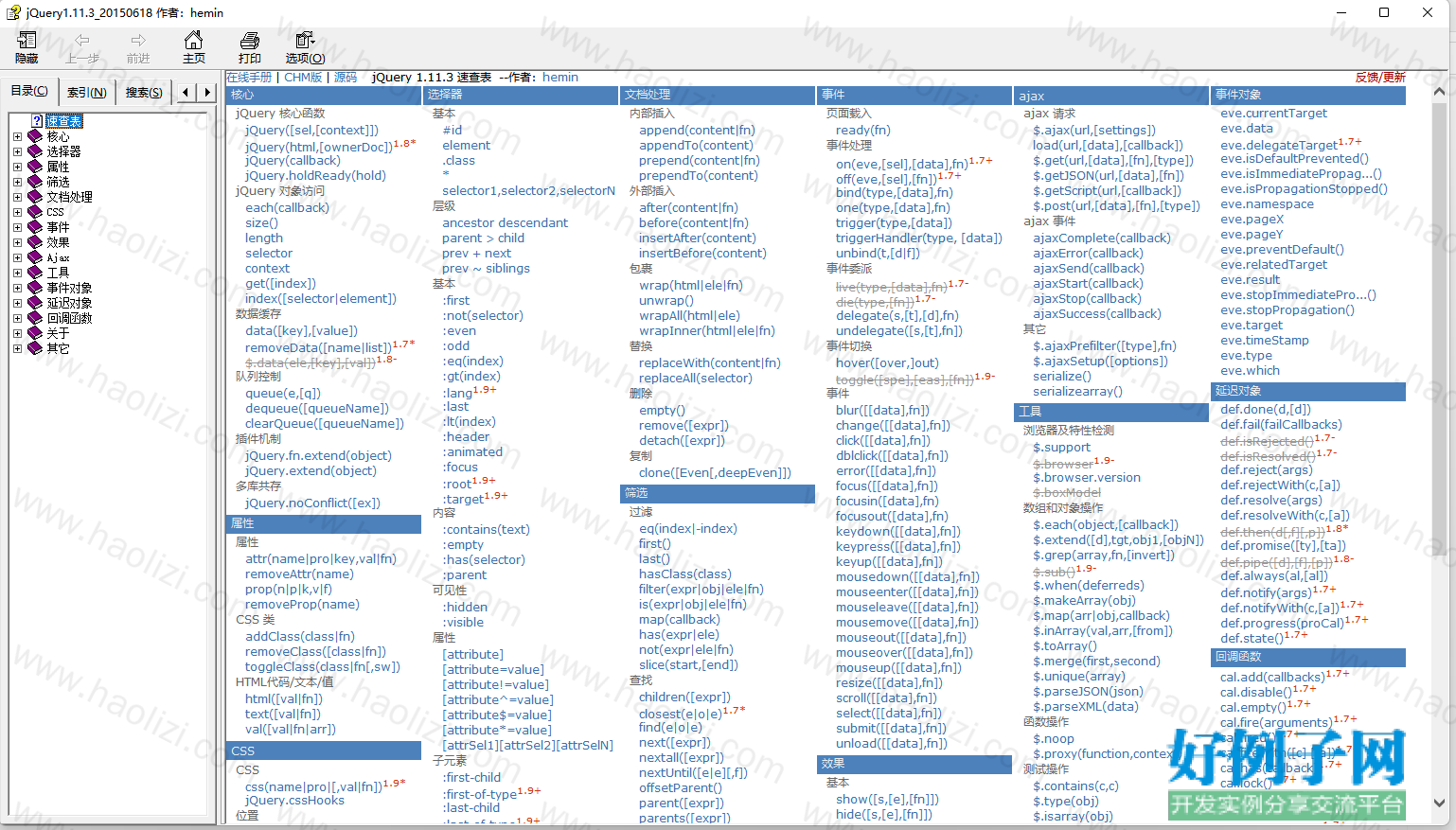Open the addClass(class|fn) link
The image size is (1456, 830).
(x=300, y=636)
